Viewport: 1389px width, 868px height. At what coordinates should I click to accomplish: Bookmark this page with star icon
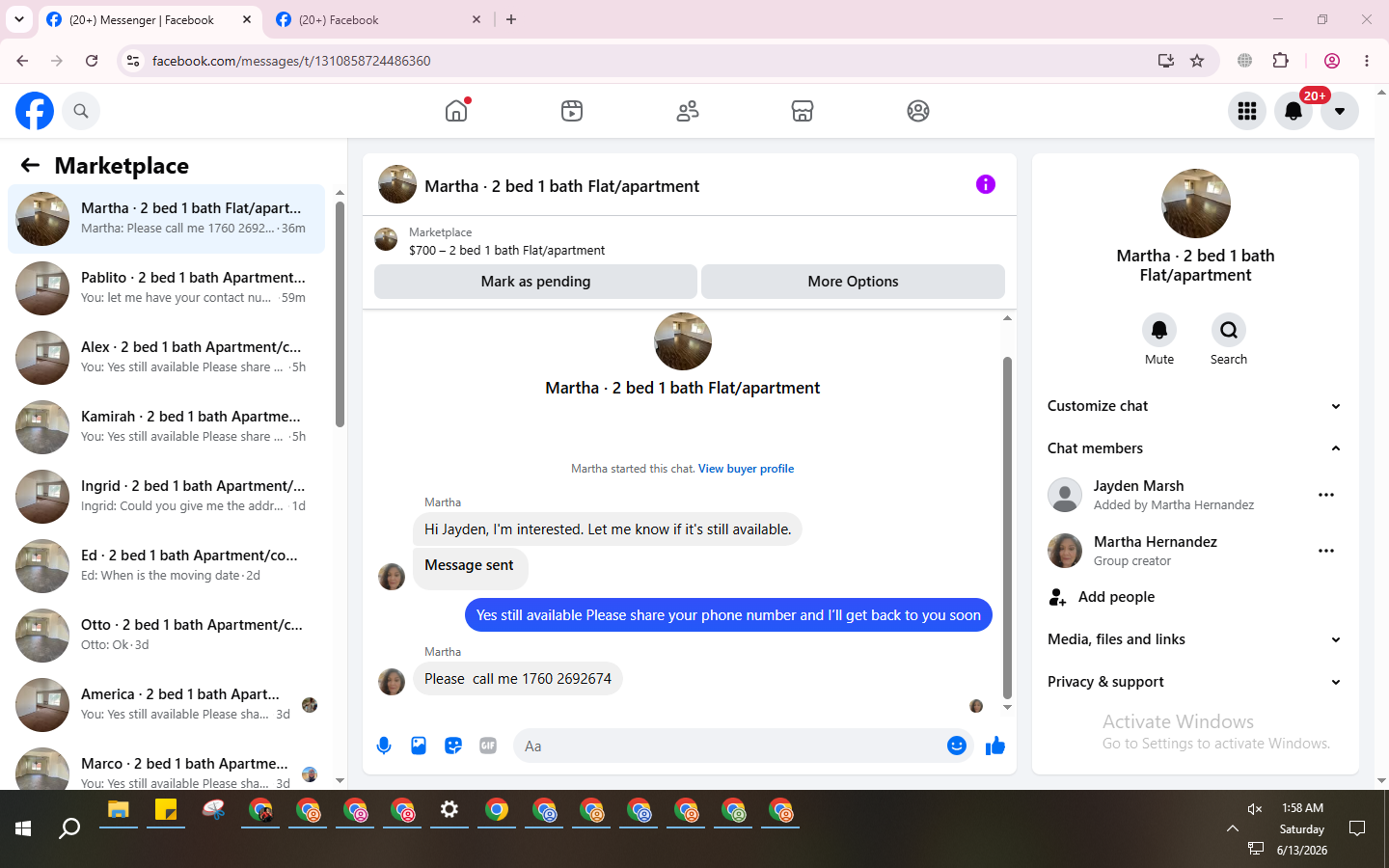[1197, 61]
